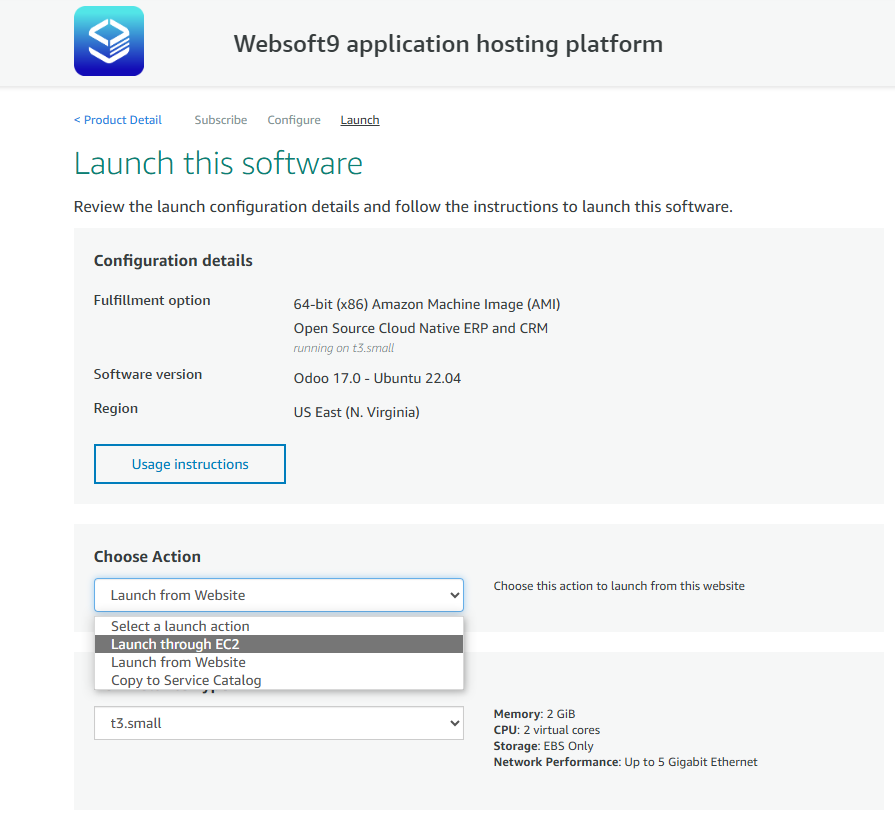The width and height of the screenshot is (895, 819).
Task: Click the Websoft9 logo icon
Action: (109, 41)
